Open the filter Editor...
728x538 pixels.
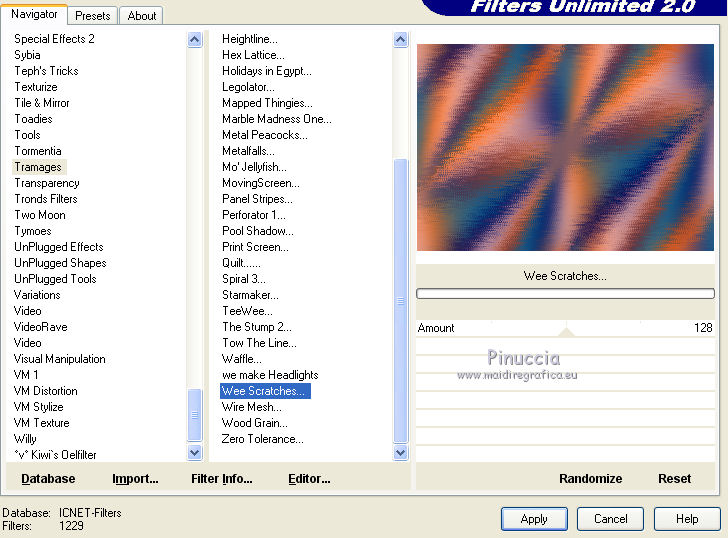[309, 479]
